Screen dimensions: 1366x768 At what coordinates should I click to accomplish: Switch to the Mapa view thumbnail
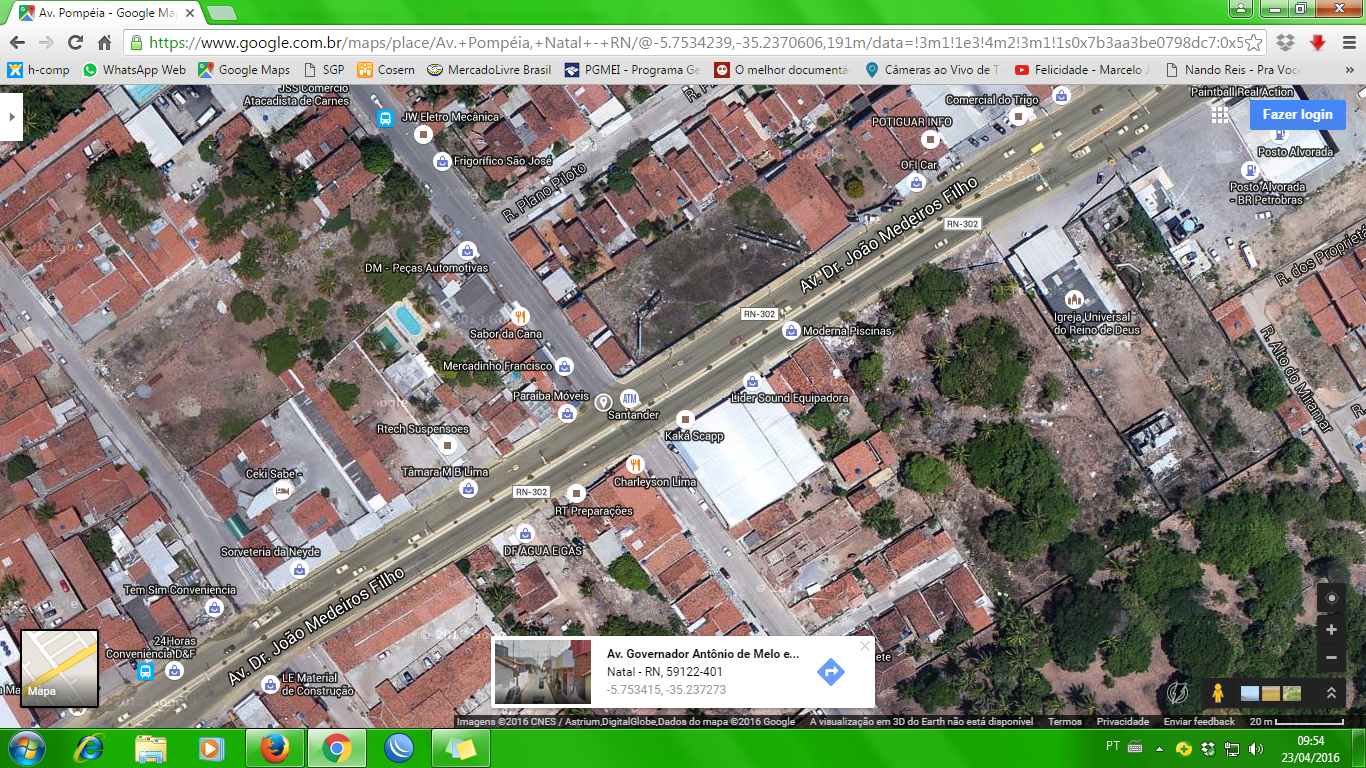coord(60,668)
